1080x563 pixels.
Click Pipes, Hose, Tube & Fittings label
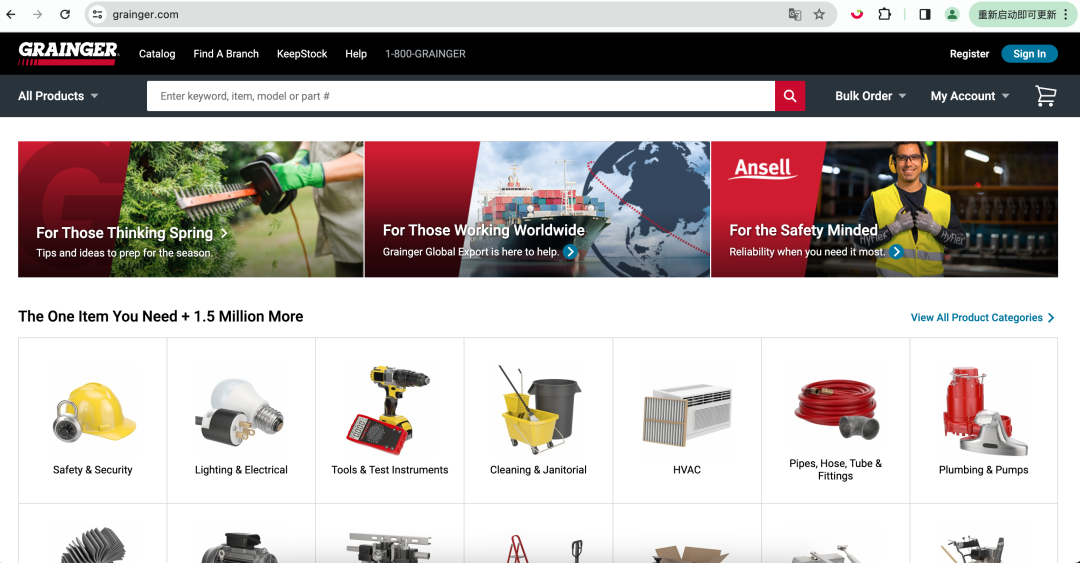click(x=835, y=469)
